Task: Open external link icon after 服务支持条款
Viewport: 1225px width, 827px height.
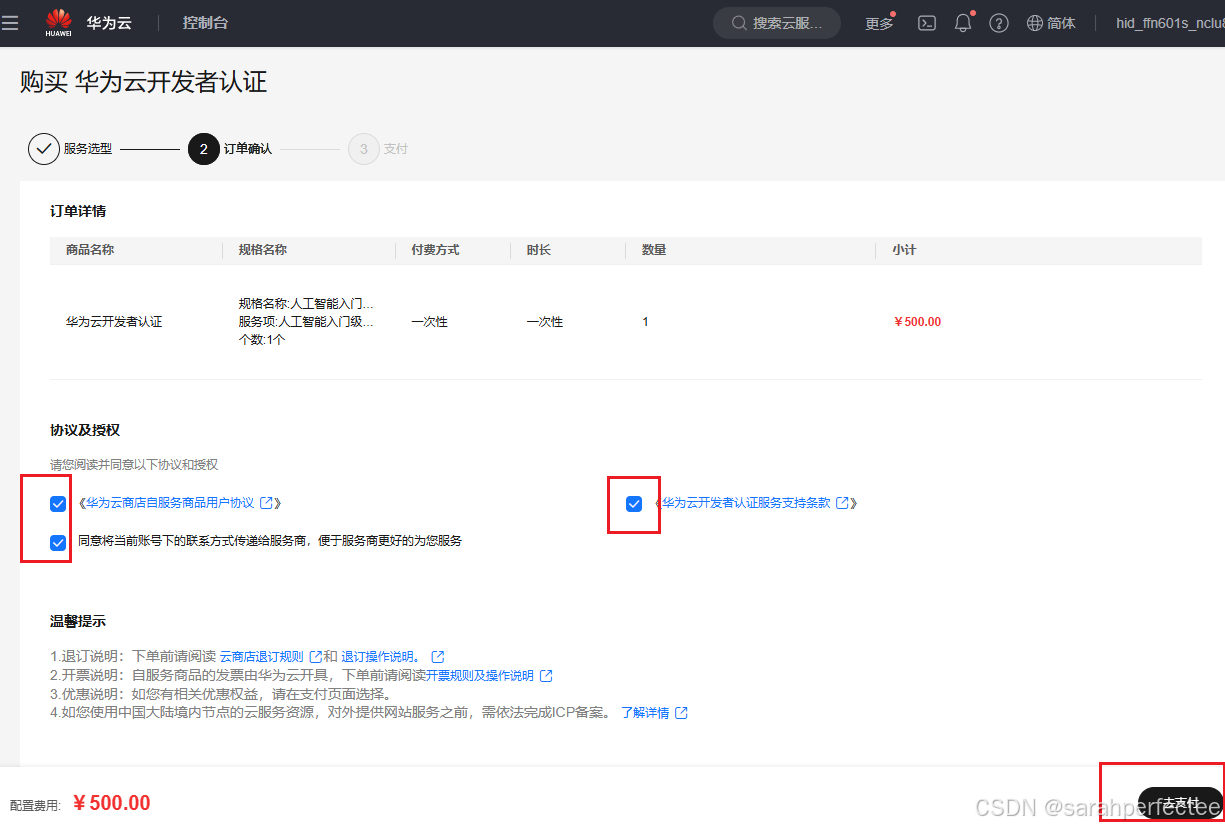Action: tap(842, 503)
